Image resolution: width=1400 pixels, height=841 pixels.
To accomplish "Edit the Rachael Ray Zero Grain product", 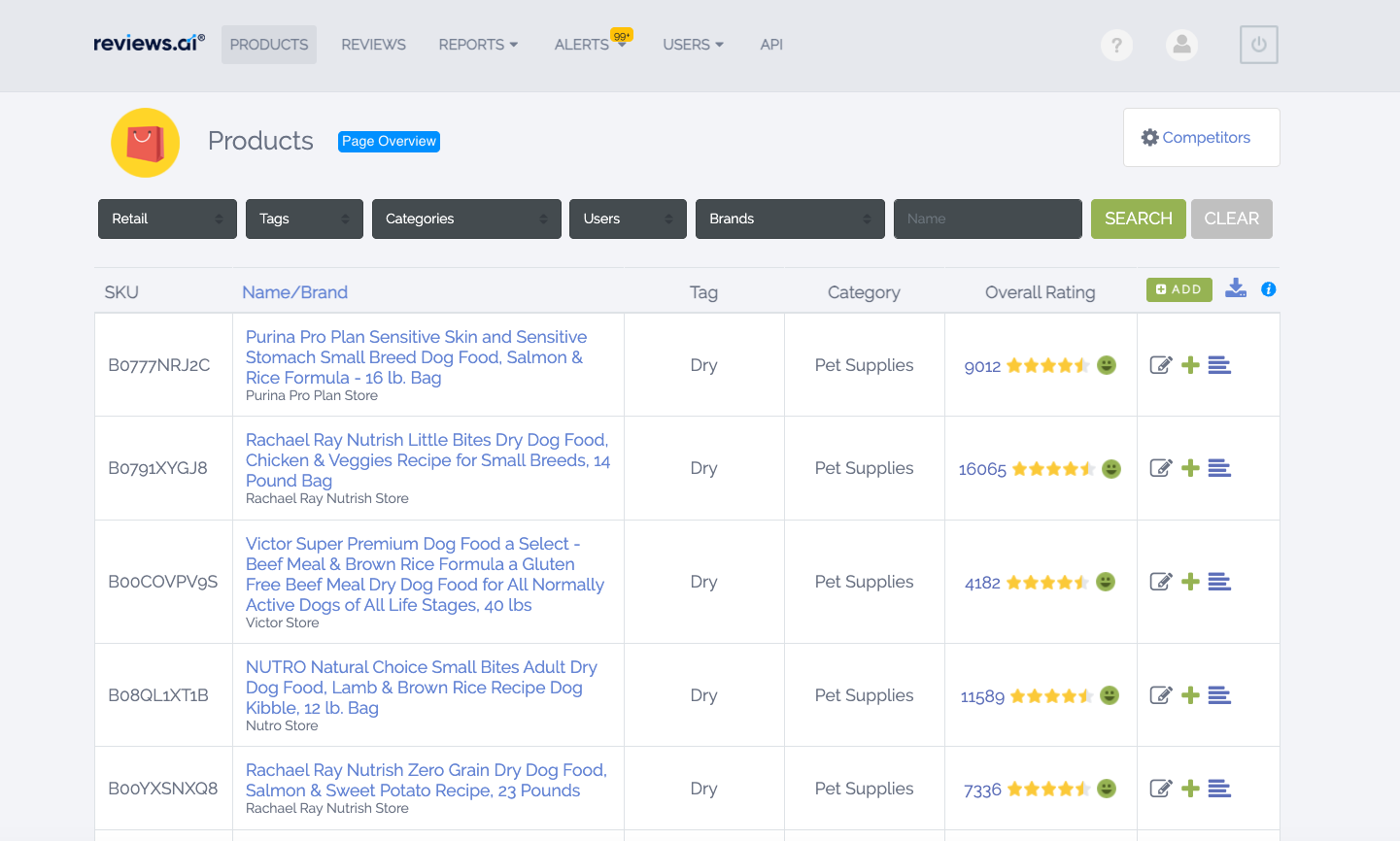I will (x=1160, y=789).
